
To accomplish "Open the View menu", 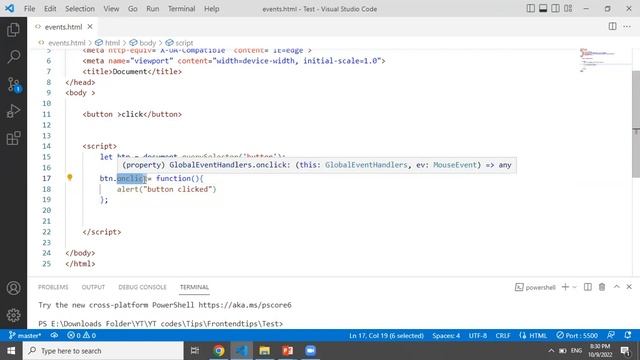I will click(x=111, y=9).
